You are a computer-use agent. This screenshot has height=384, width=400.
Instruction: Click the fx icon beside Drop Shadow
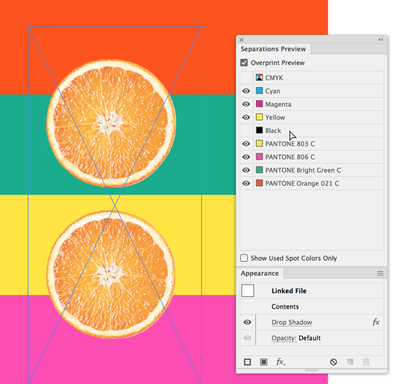tap(376, 322)
